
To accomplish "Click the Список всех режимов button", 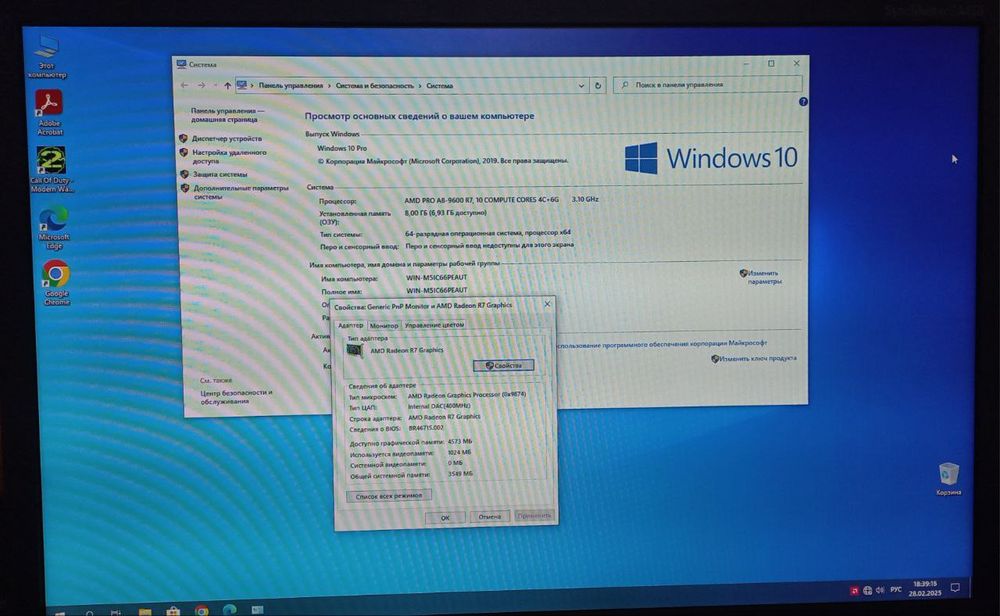I will pos(388,495).
